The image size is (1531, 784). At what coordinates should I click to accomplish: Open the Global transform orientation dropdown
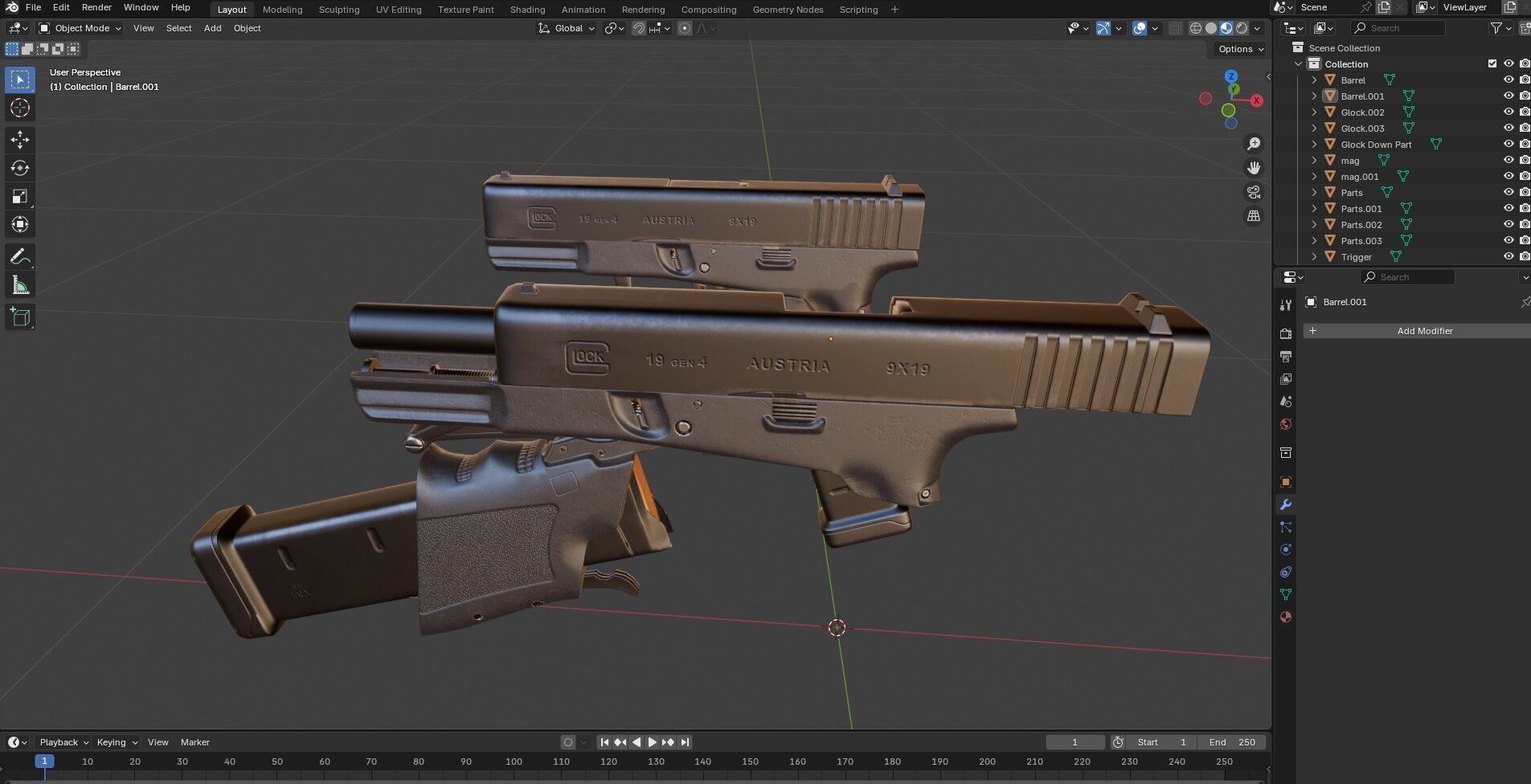(x=567, y=28)
